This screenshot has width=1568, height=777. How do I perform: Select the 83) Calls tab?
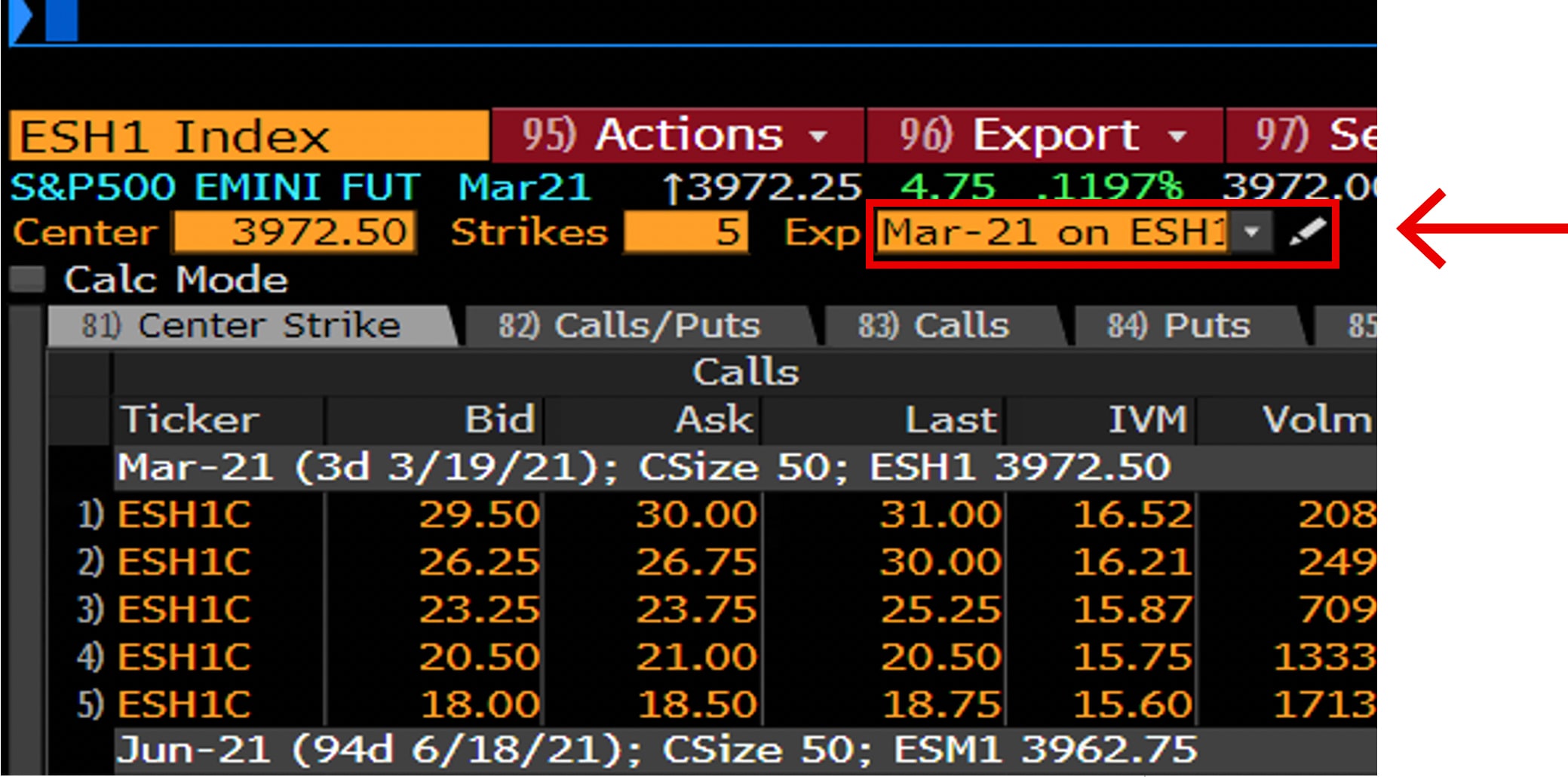[x=942, y=326]
